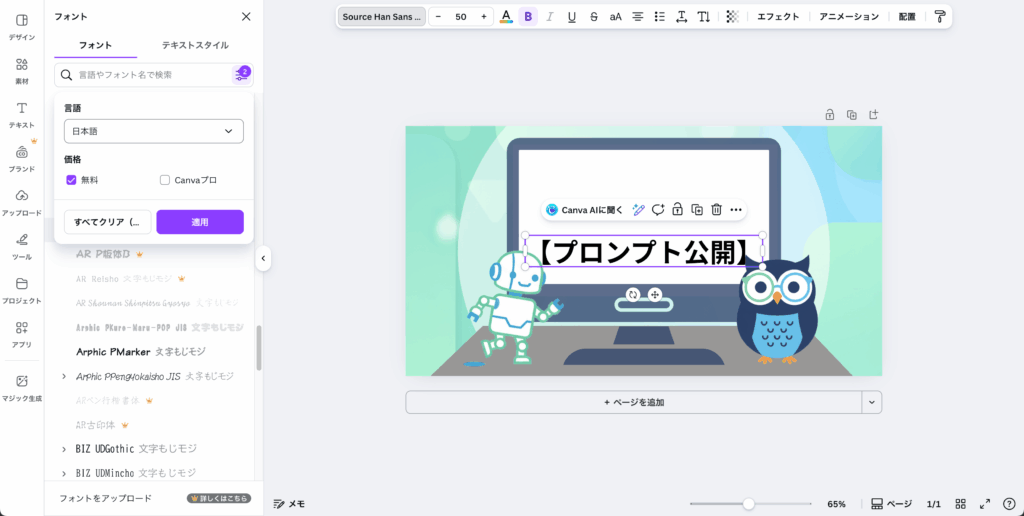Open マジック生成 in sidebar

pos(22,387)
